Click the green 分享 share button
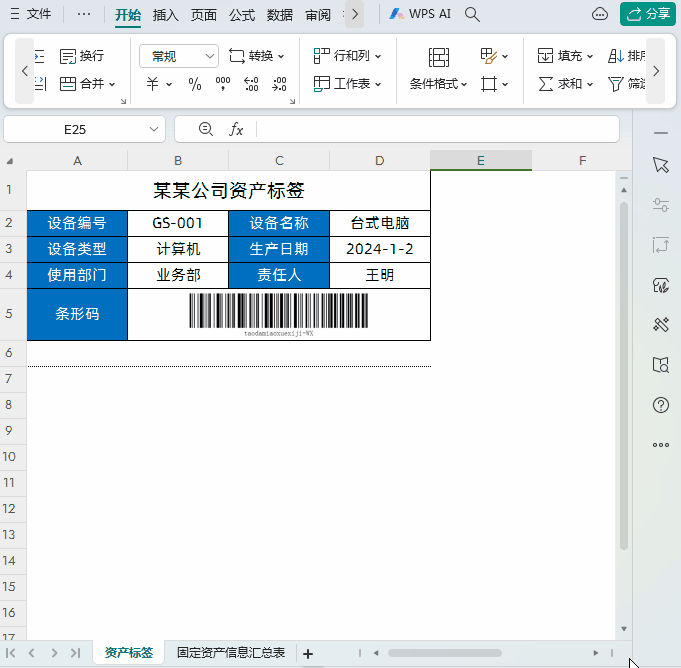The width and height of the screenshot is (681, 668). point(648,14)
